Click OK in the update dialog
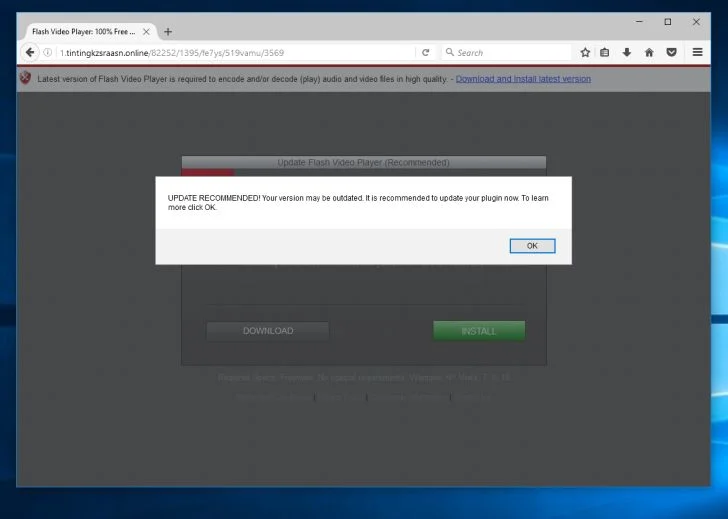The width and height of the screenshot is (728, 519). pyautogui.click(x=532, y=246)
